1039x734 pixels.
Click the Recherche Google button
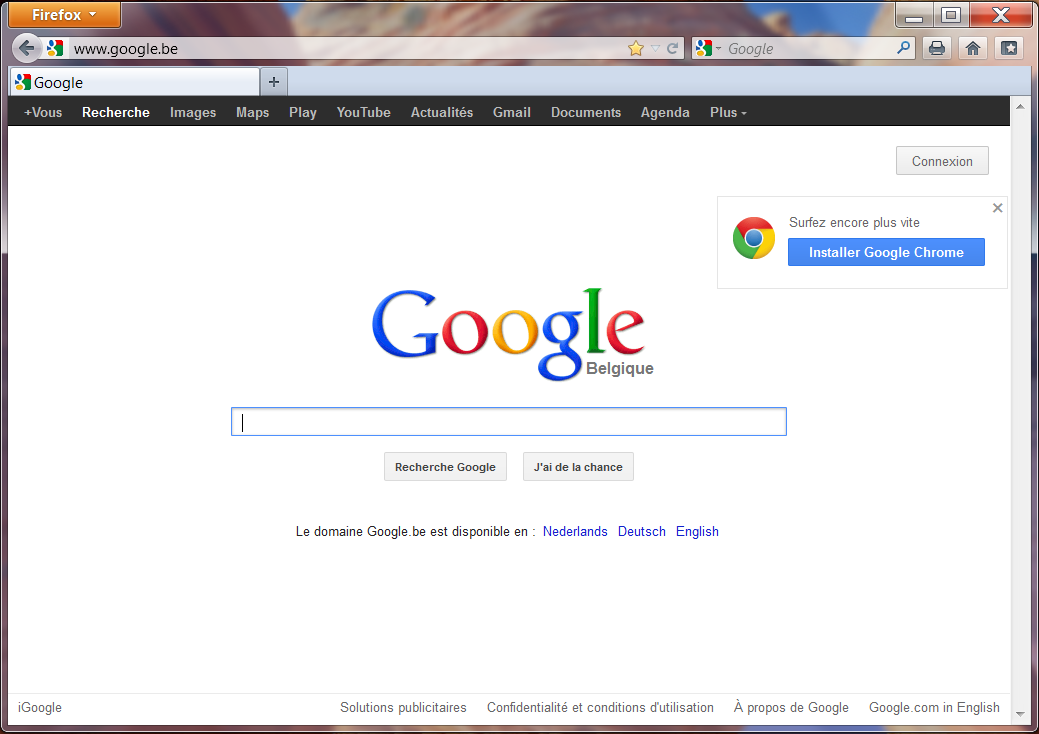coord(445,466)
